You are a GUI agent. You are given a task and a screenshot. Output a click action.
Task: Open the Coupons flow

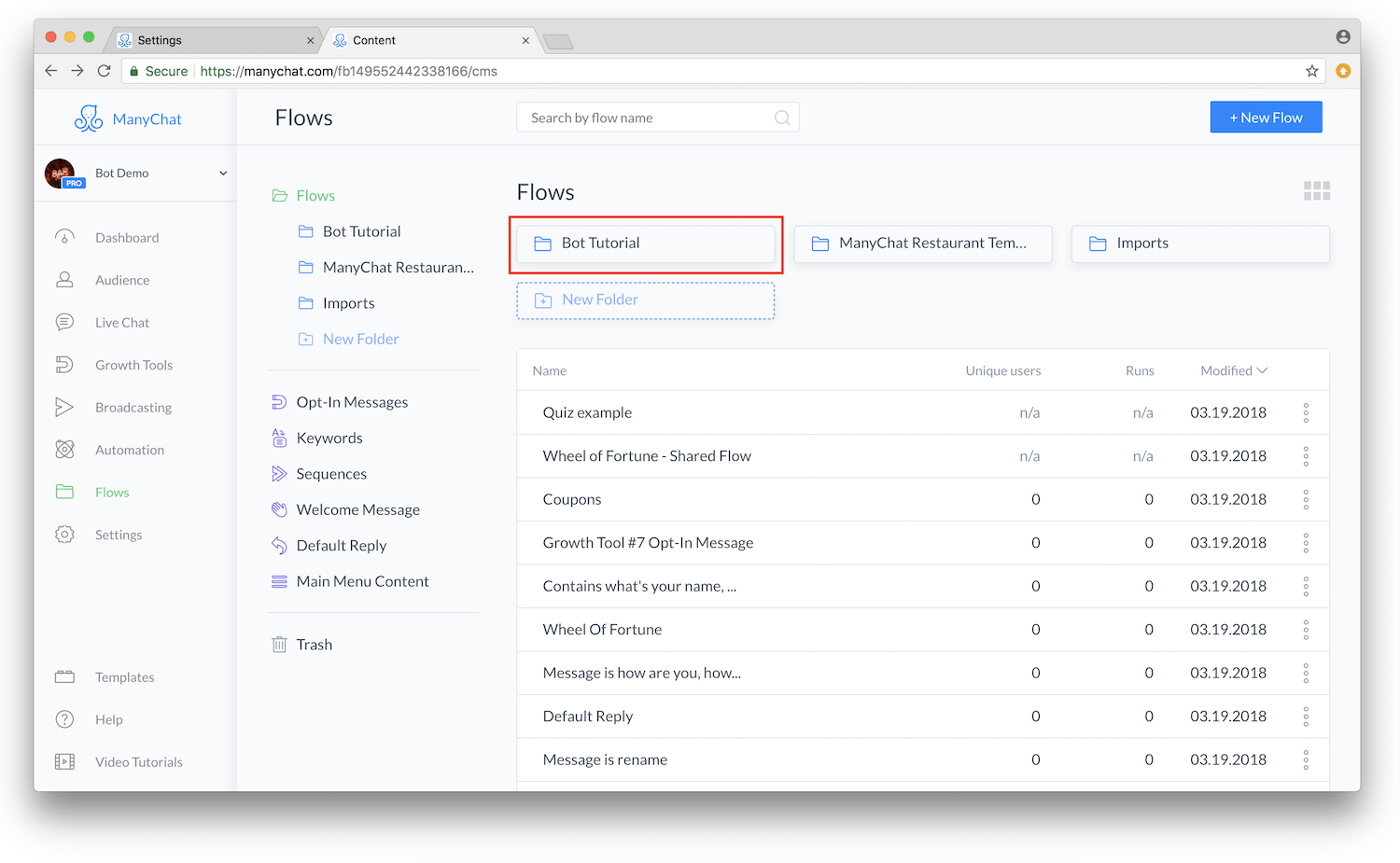coord(572,499)
